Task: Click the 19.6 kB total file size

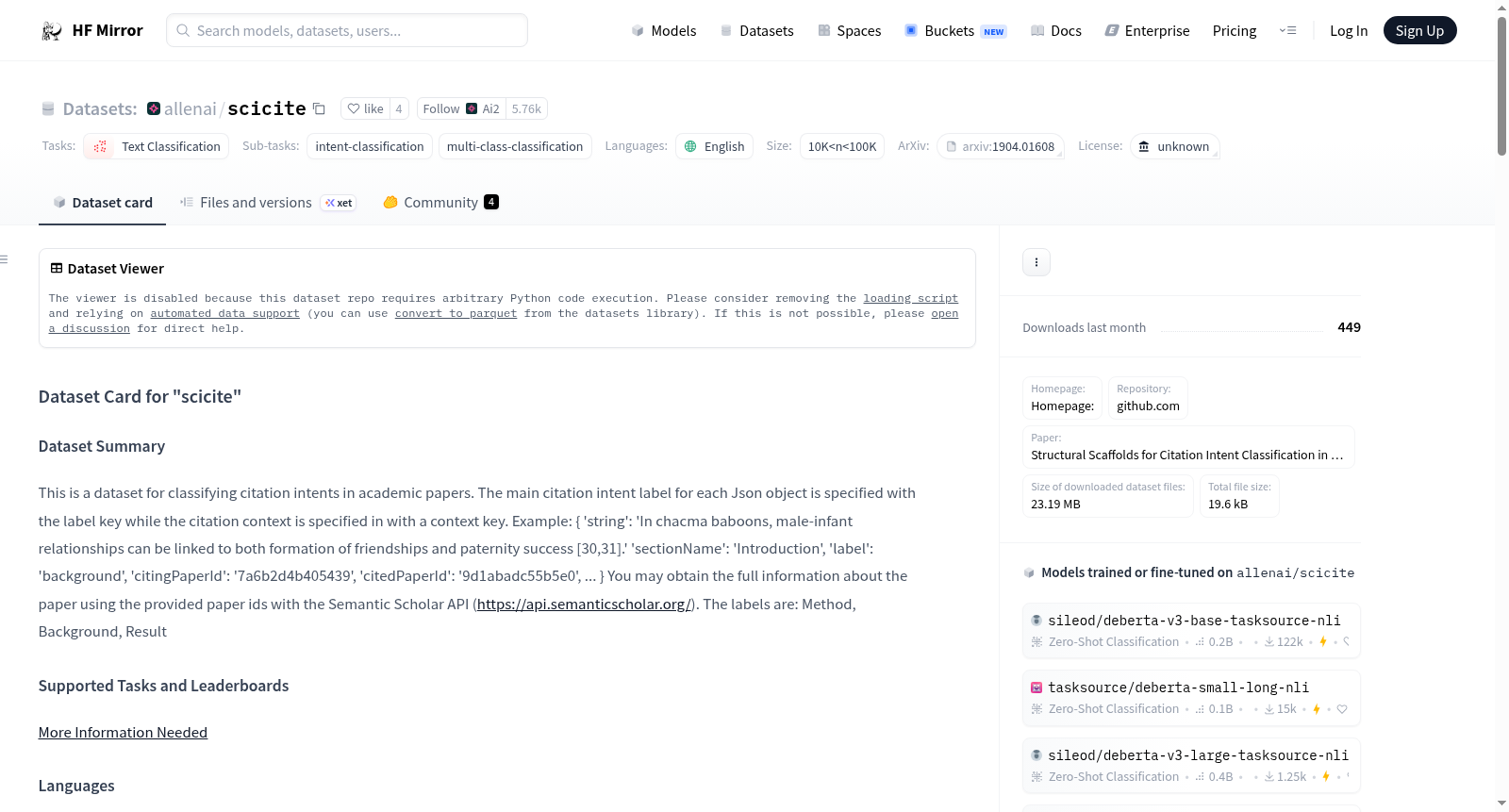Action: (1228, 504)
